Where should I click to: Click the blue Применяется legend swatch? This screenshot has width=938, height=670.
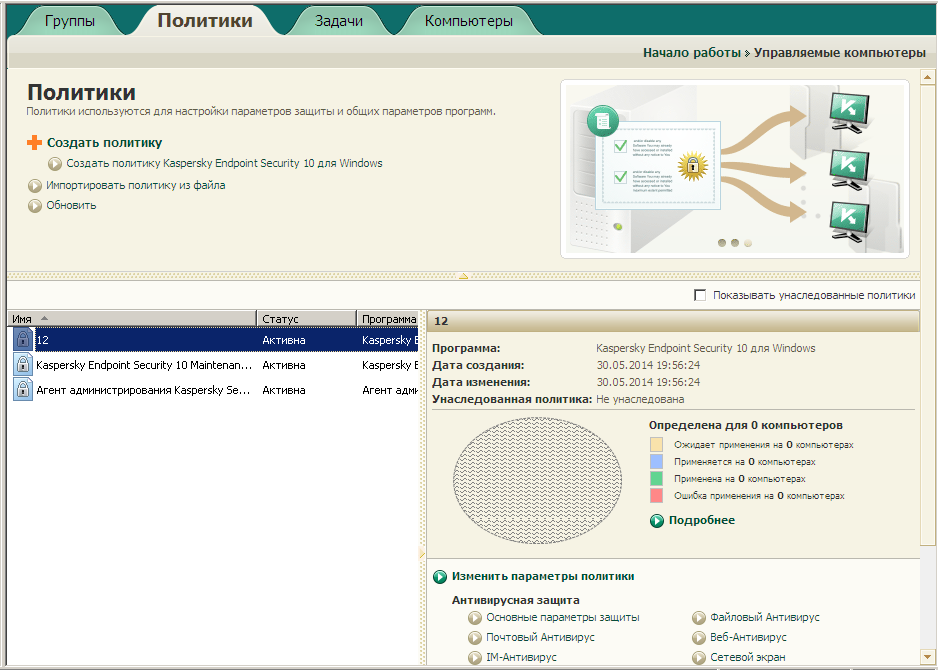point(656,461)
